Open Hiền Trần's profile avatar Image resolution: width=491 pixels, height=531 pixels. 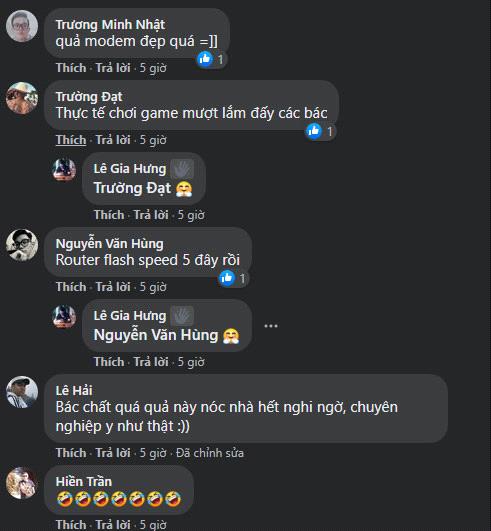click(x=22, y=483)
